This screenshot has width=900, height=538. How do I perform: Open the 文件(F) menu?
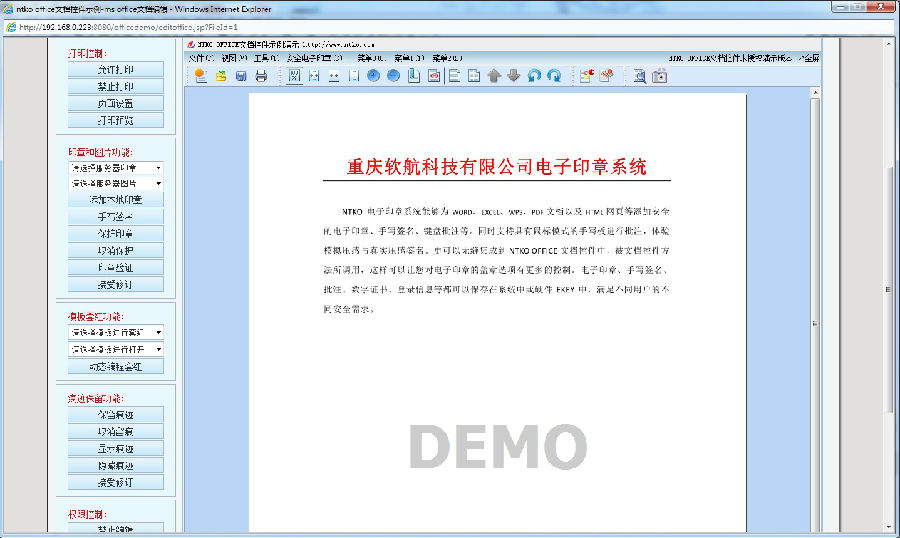[201, 58]
